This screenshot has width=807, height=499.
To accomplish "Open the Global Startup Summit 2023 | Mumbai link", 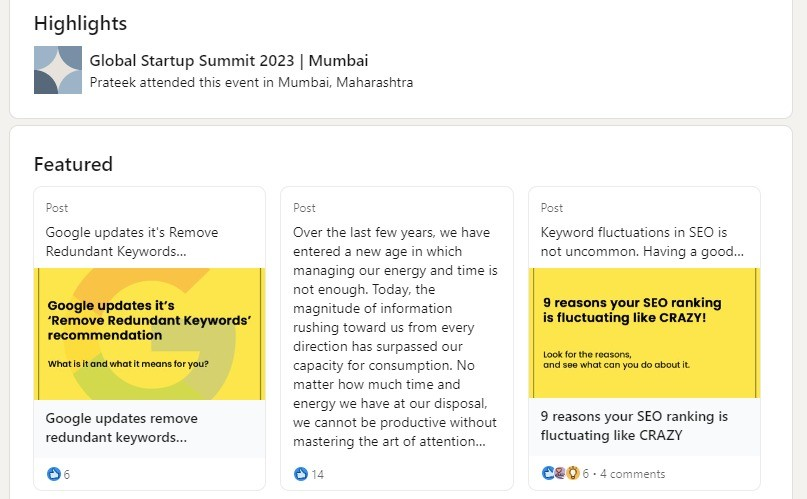I will click(229, 61).
